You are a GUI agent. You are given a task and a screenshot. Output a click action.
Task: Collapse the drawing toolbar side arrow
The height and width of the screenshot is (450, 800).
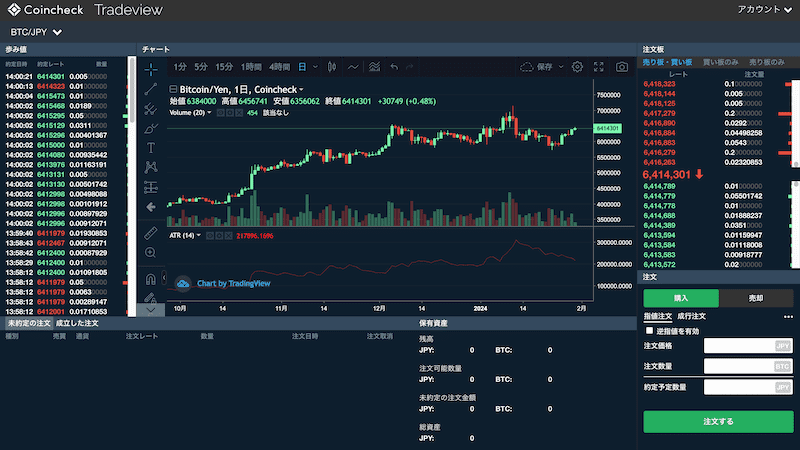pyautogui.click(x=164, y=277)
